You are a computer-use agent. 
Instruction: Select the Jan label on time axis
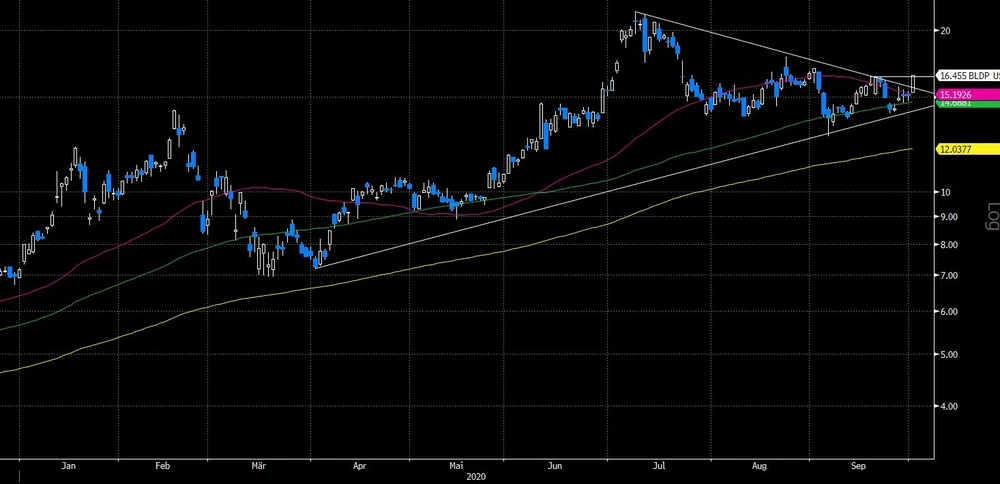coord(68,466)
